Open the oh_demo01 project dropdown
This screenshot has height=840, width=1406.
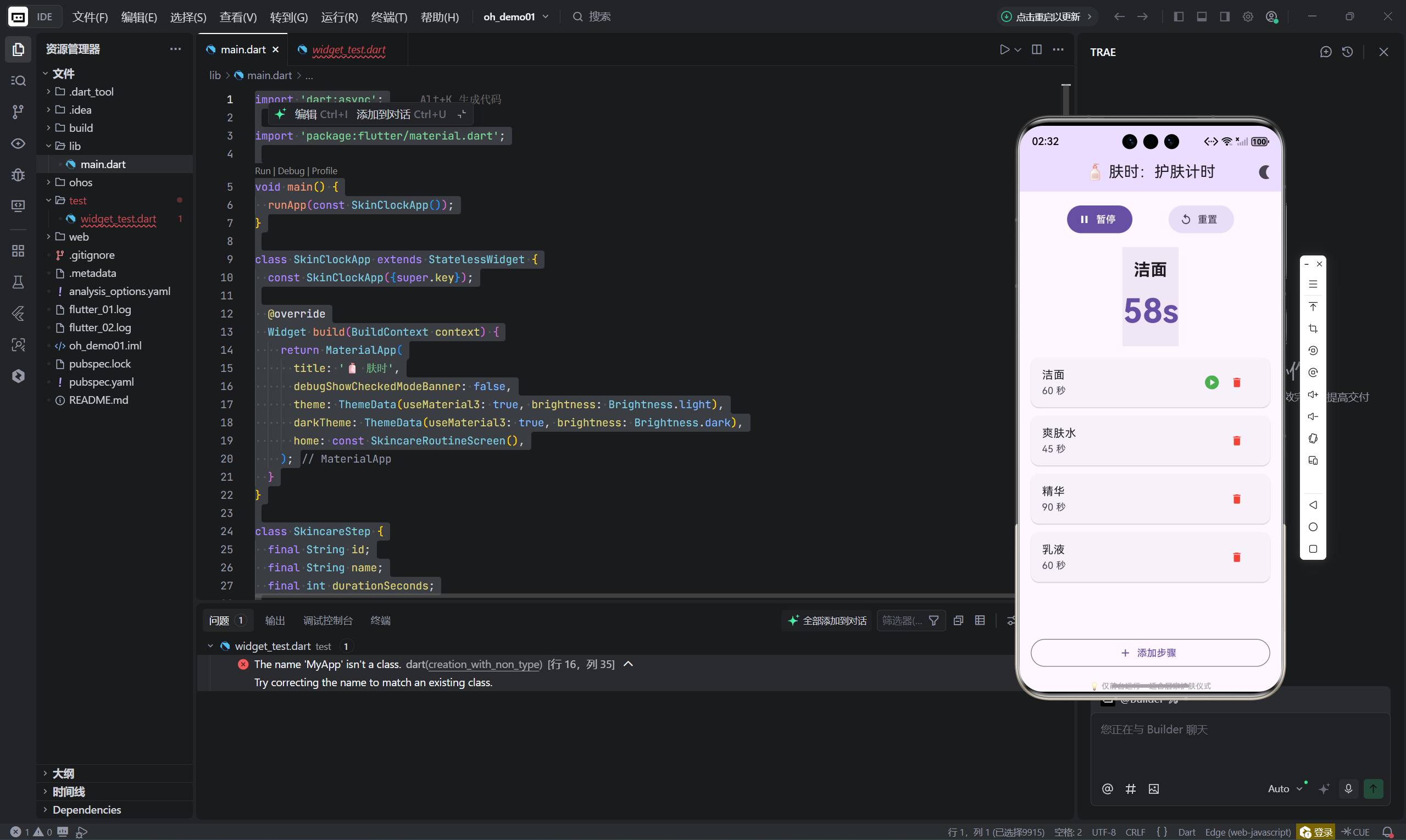516,16
